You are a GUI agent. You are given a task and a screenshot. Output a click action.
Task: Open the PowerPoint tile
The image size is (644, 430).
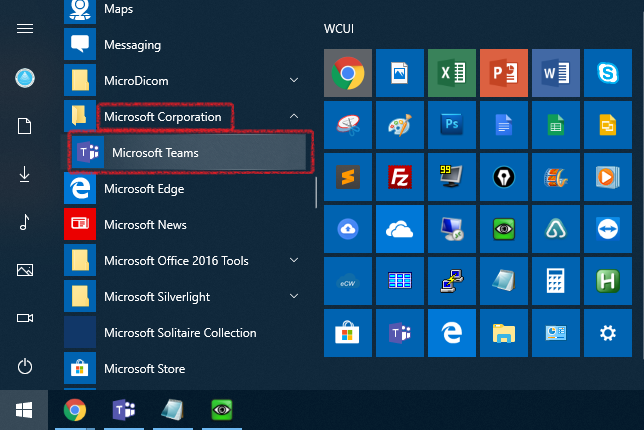click(504, 73)
